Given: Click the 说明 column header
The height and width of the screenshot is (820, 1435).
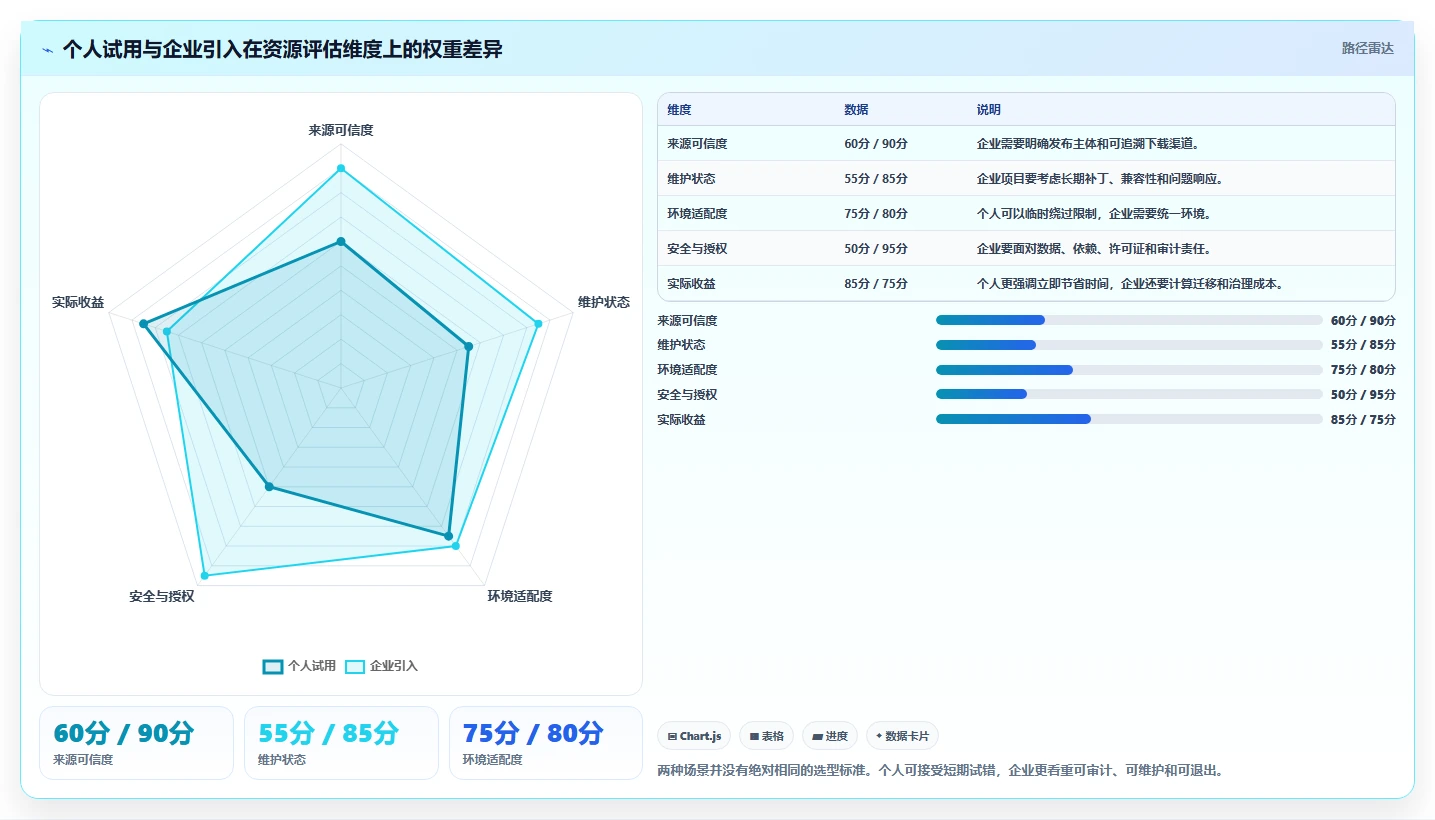Looking at the screenshot, I should coord(989,110).
